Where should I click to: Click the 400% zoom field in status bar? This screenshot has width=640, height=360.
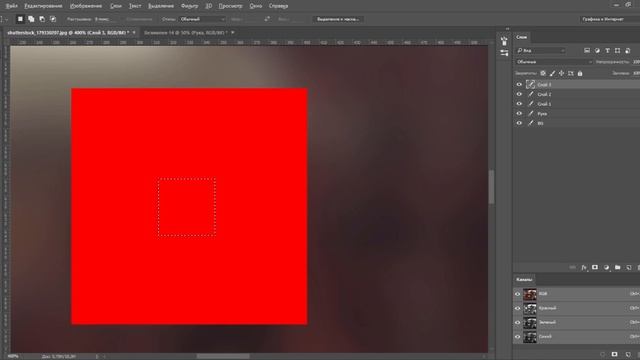pyautogui.click(x=13, y=356)
